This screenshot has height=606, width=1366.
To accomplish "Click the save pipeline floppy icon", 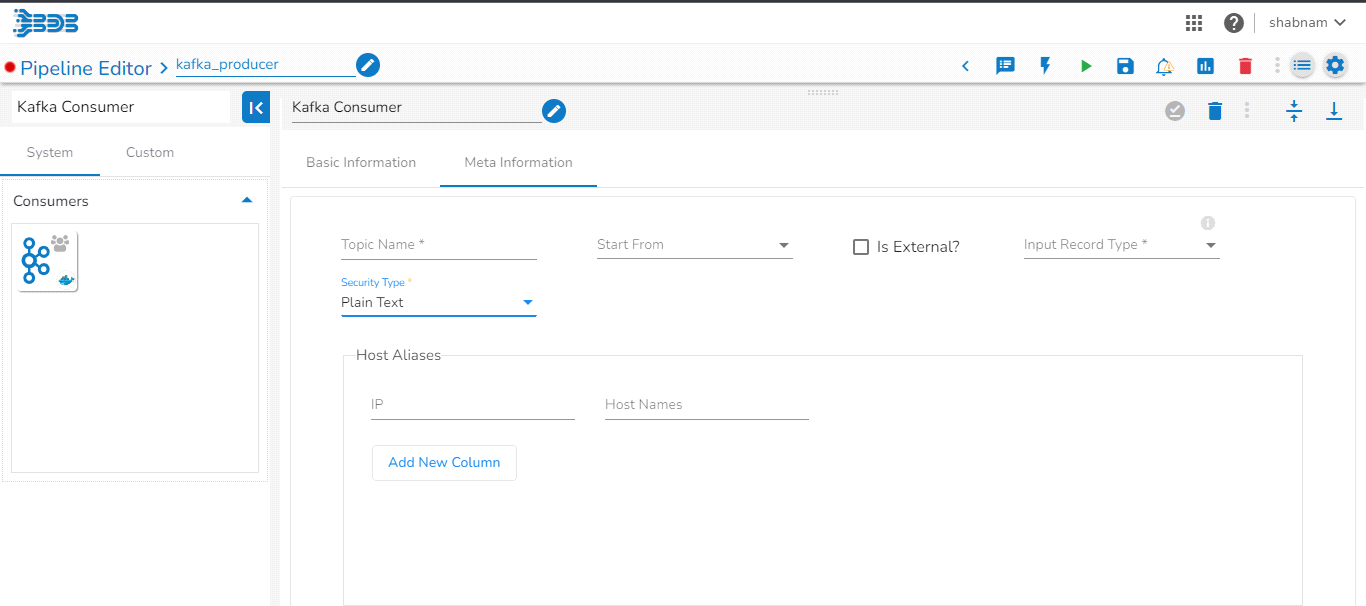I will [x=1125, y=66].
